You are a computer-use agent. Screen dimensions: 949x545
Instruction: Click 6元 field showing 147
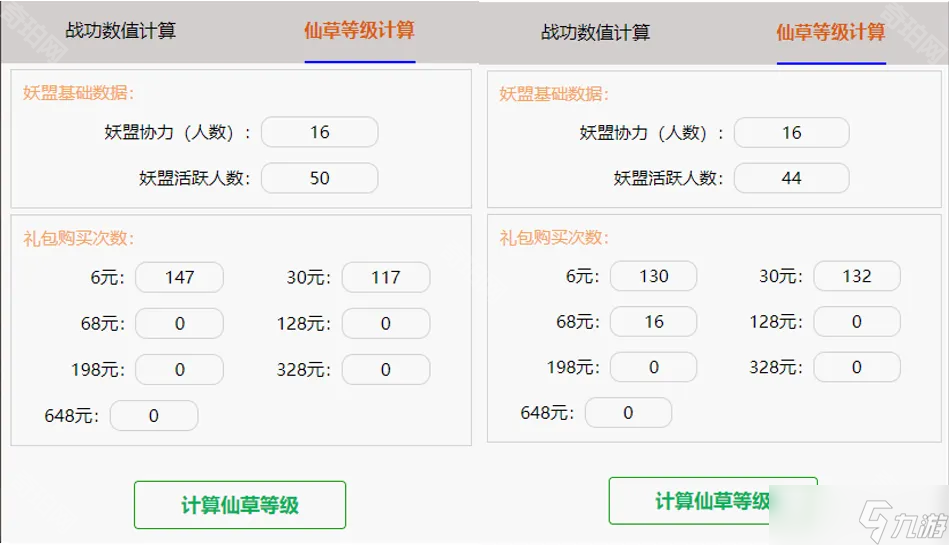[x=179, y=277]
